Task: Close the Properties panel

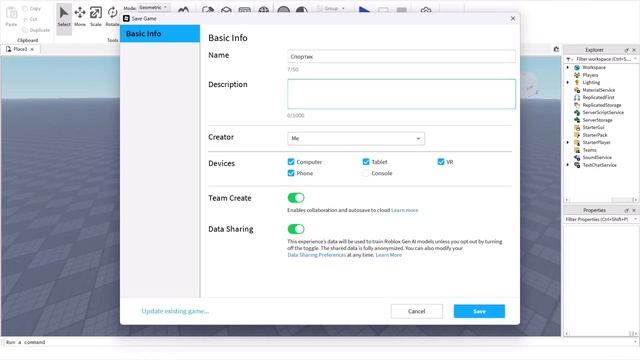Action: click(x=634, y=210)
